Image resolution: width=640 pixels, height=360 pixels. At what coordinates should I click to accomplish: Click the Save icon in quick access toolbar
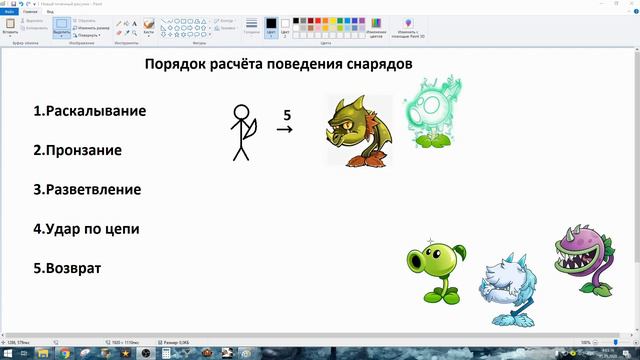click(x=13, y=4)
